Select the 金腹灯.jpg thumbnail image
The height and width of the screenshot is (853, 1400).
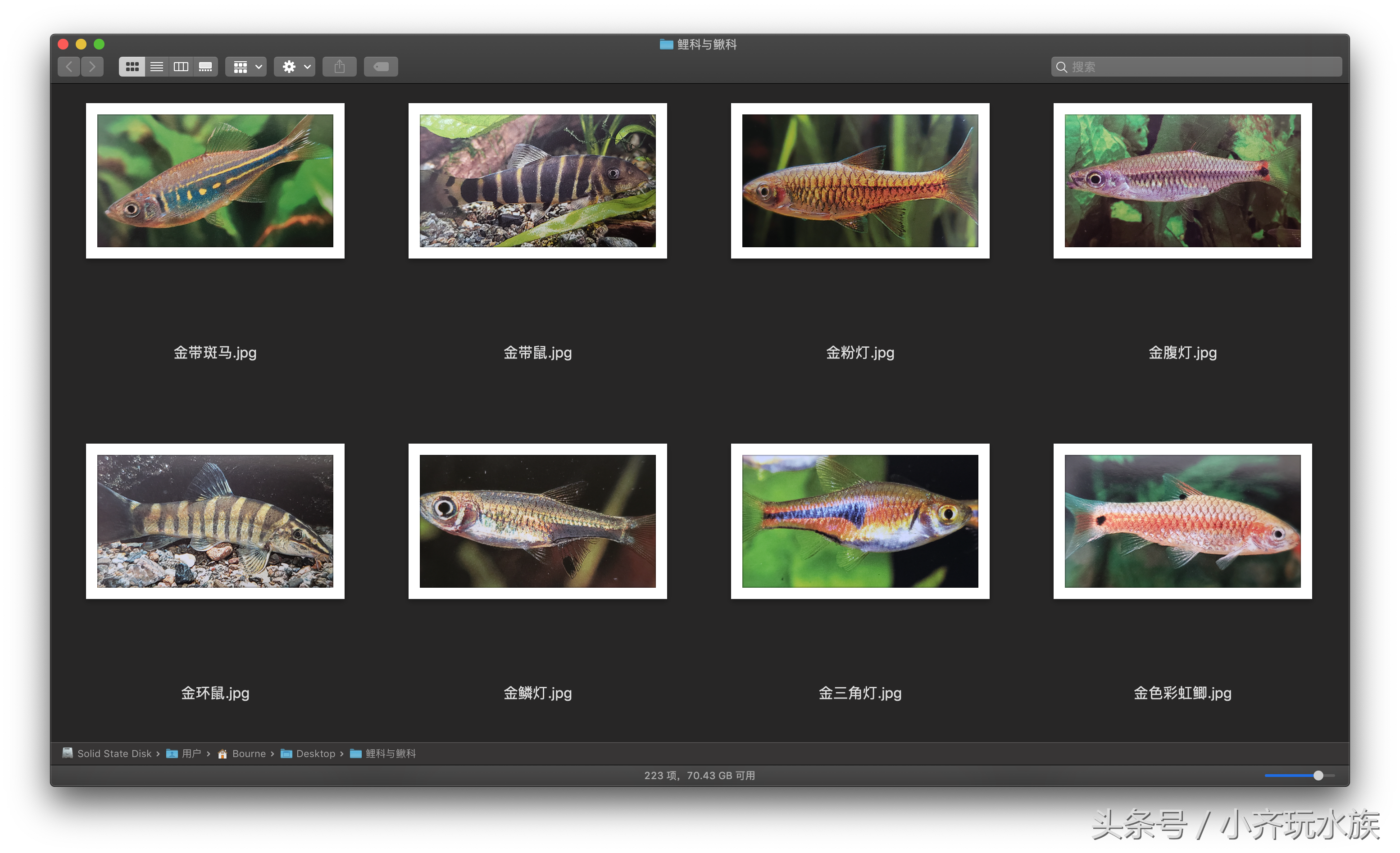(x=1183, y=181)
